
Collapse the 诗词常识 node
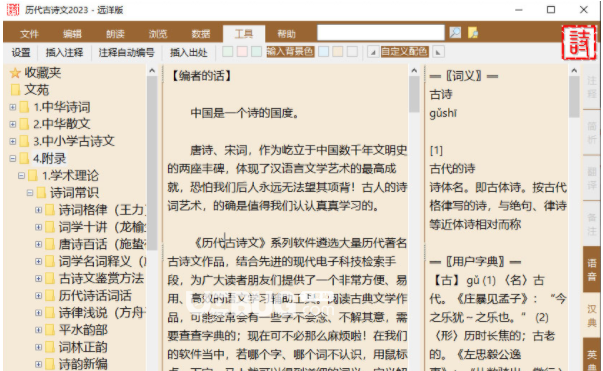(30, 192)
